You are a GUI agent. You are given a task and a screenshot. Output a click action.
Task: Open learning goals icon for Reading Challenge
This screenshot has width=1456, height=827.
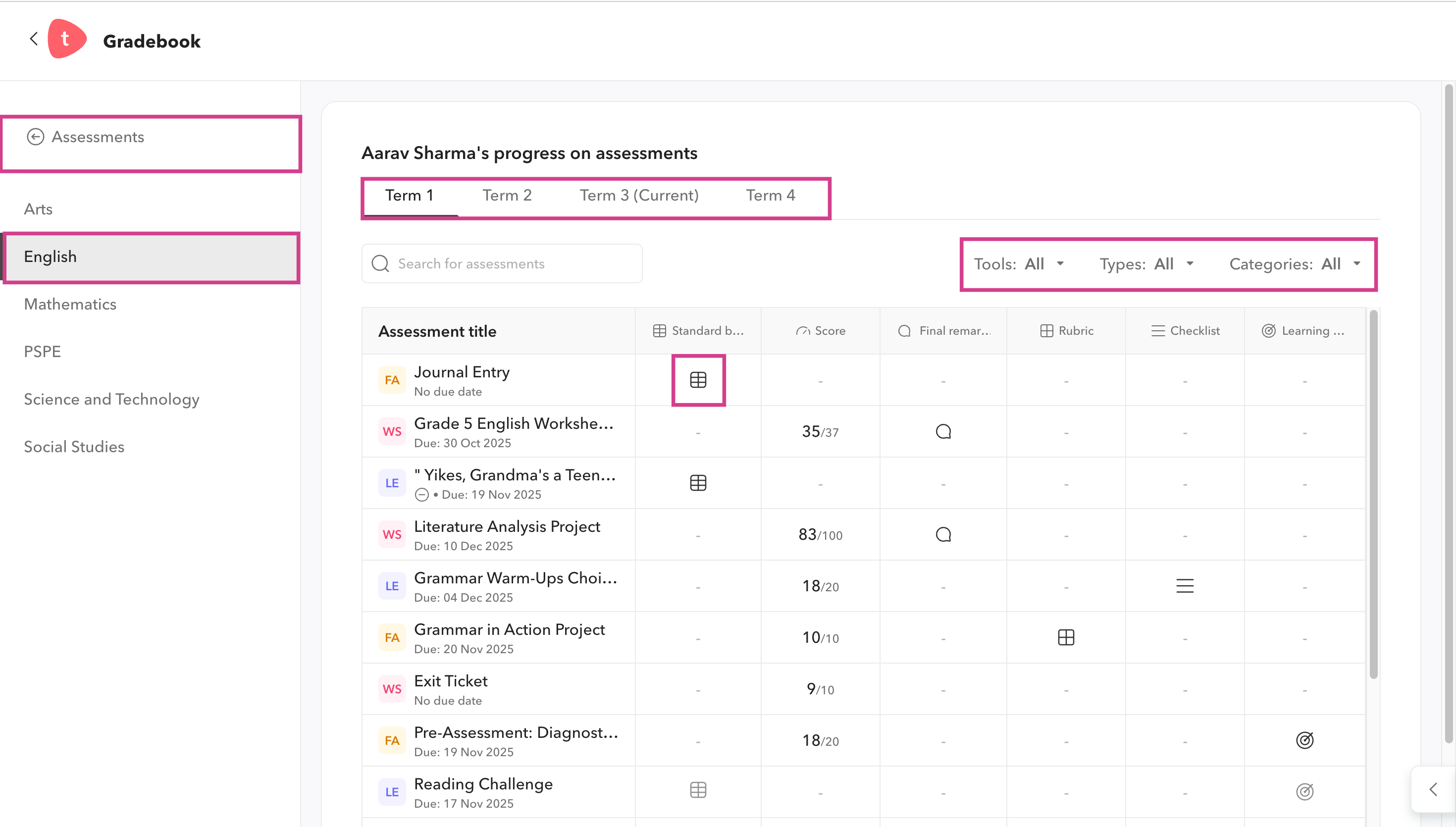(1304, 791)
